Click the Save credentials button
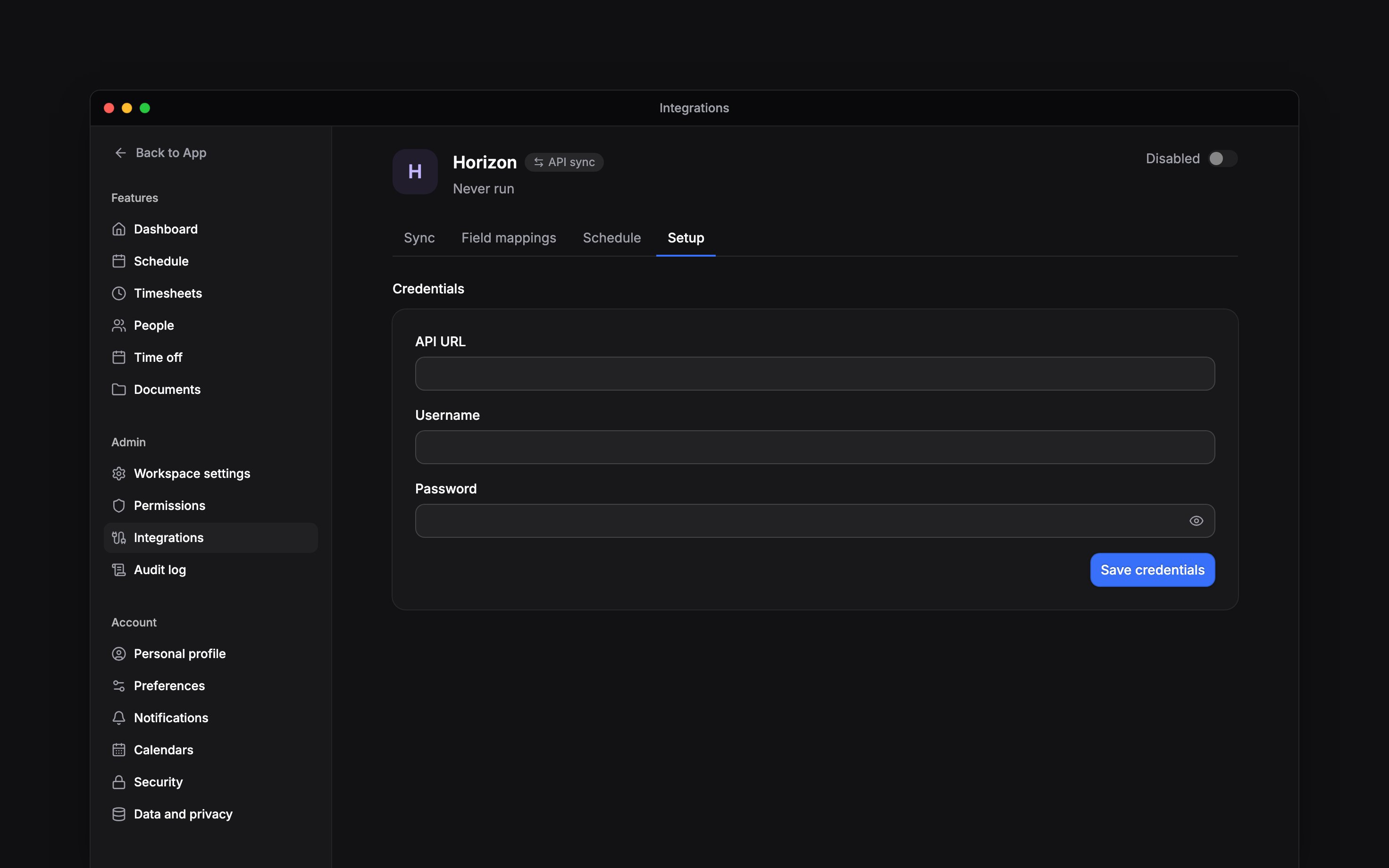The image size is (1389, 868). (1153, 570)
